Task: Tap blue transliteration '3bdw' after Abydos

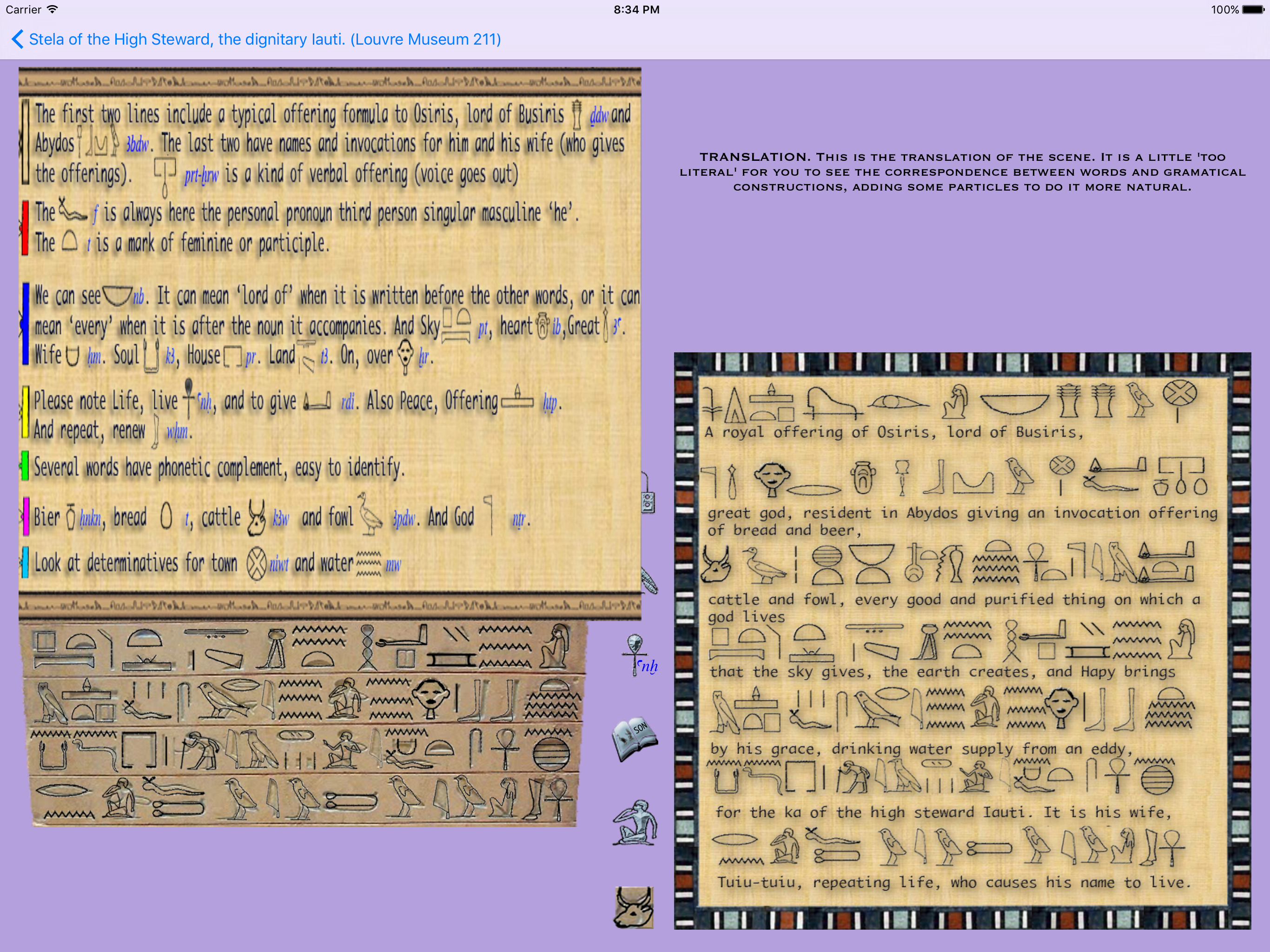Action: (x=138, y=144)
